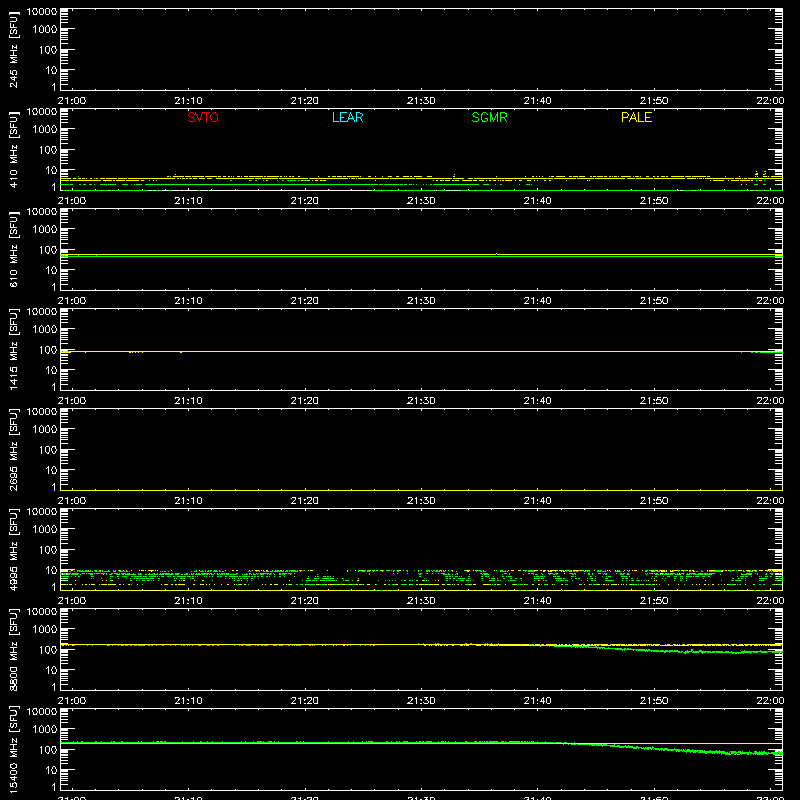Select the 610 MHz [SFU] axis title
800x800 pixels.
click(14, 249)
